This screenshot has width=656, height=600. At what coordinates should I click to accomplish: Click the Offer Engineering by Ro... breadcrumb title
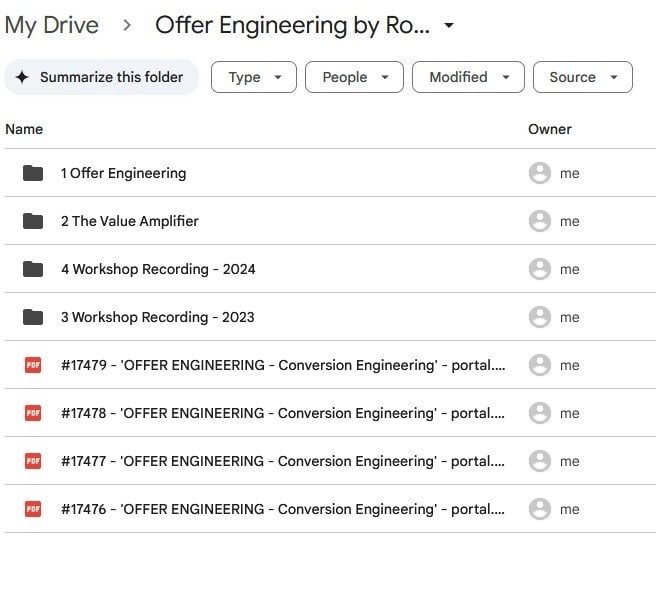click(x=292, y=25)
